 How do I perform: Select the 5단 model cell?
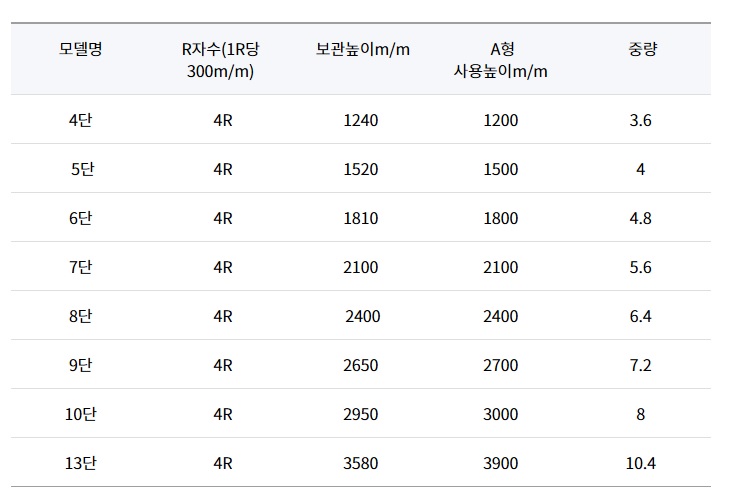pyautogui.click(x=81, y=169)
